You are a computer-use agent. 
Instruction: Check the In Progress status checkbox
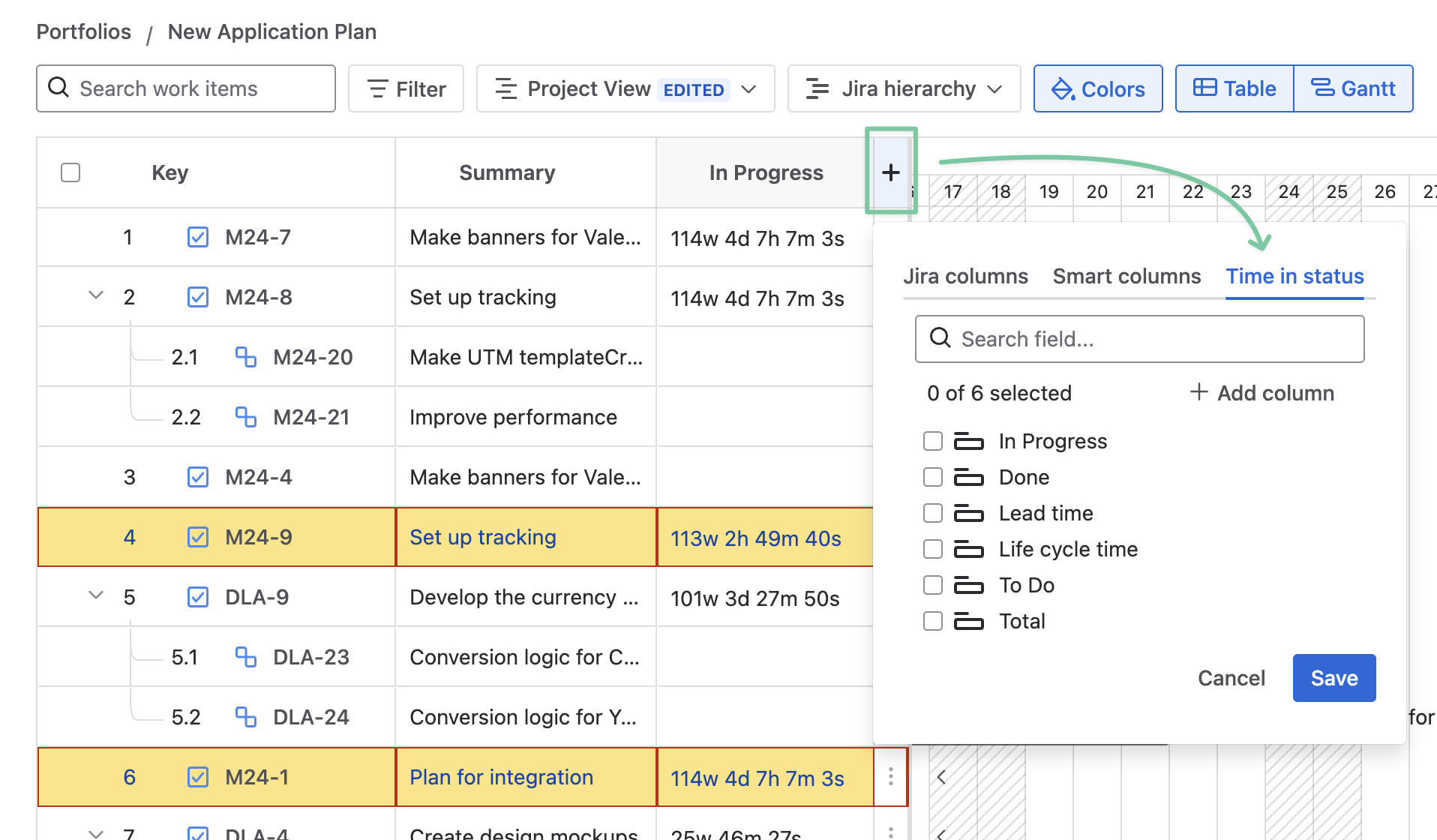pos(932,441)
